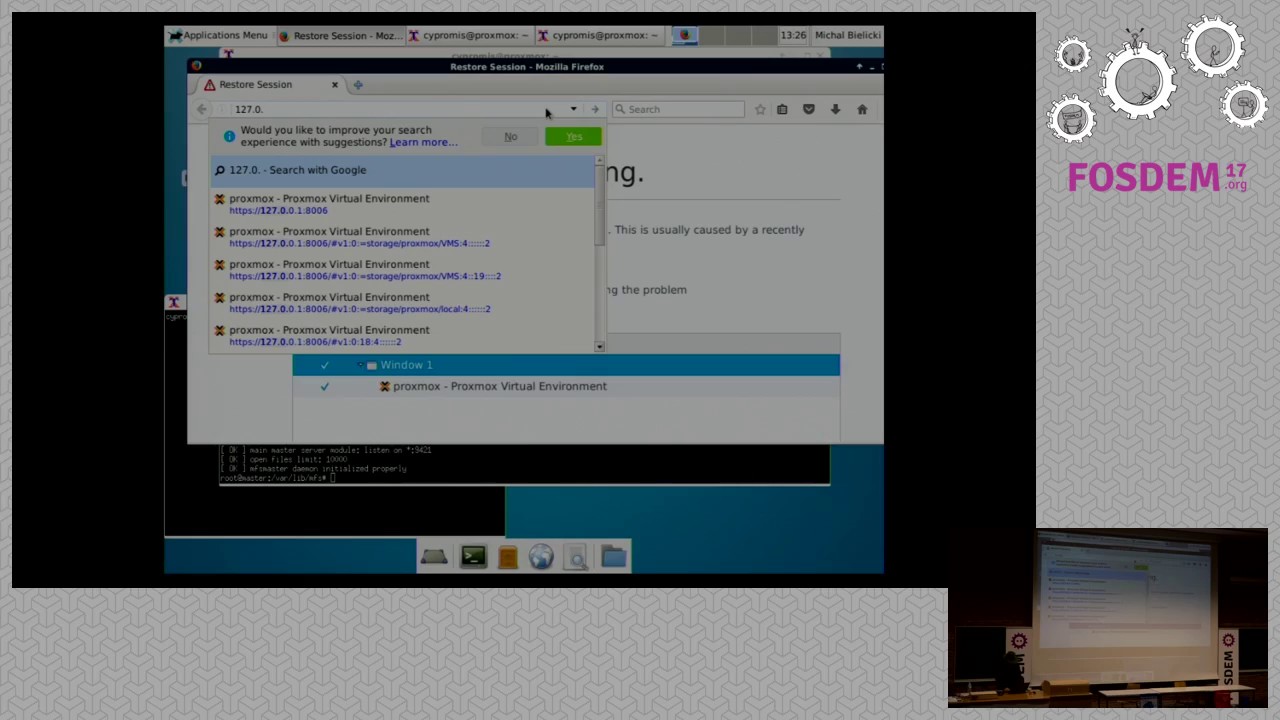Choose suggestion ending storage/proxmox/local:4:::::2
The image size is (1280, 720).
pos(402,303)
